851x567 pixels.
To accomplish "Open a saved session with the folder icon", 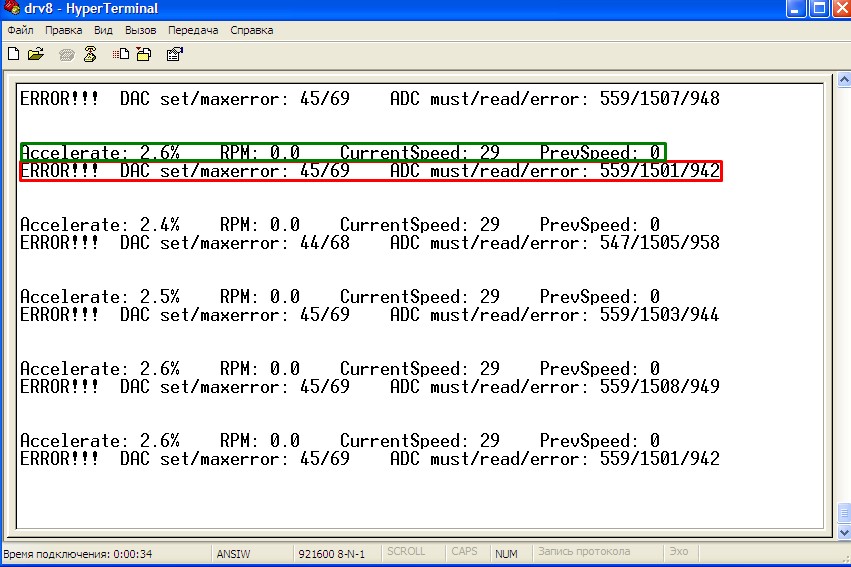I will [36, 54].
